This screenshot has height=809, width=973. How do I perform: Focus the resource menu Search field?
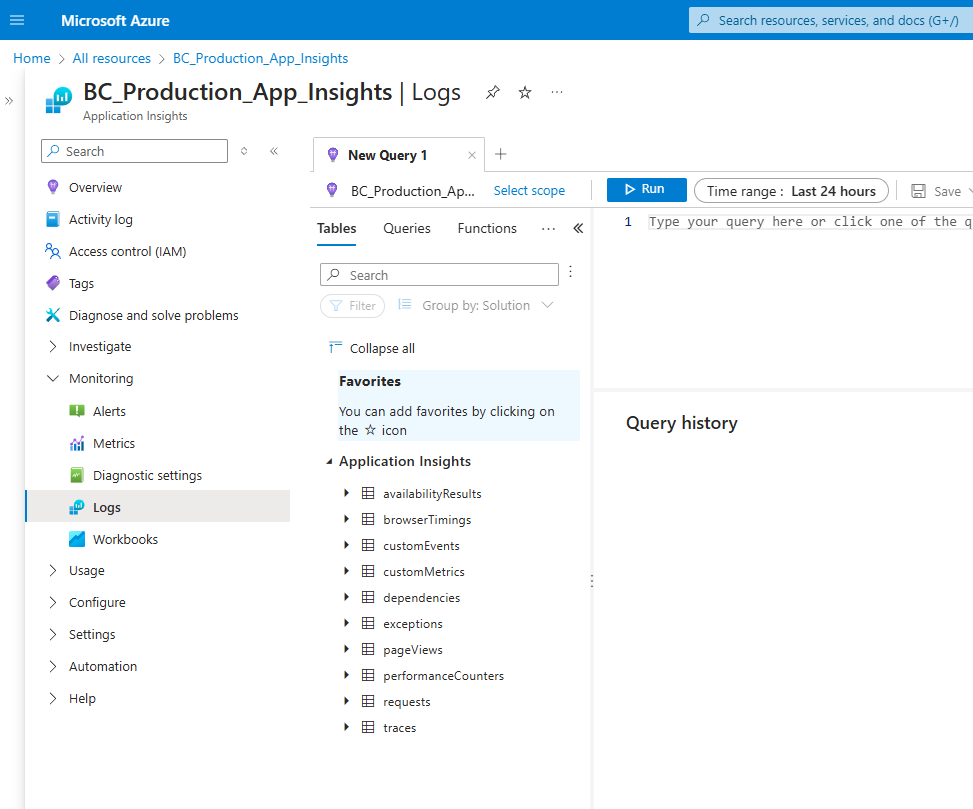click(135, 151)
